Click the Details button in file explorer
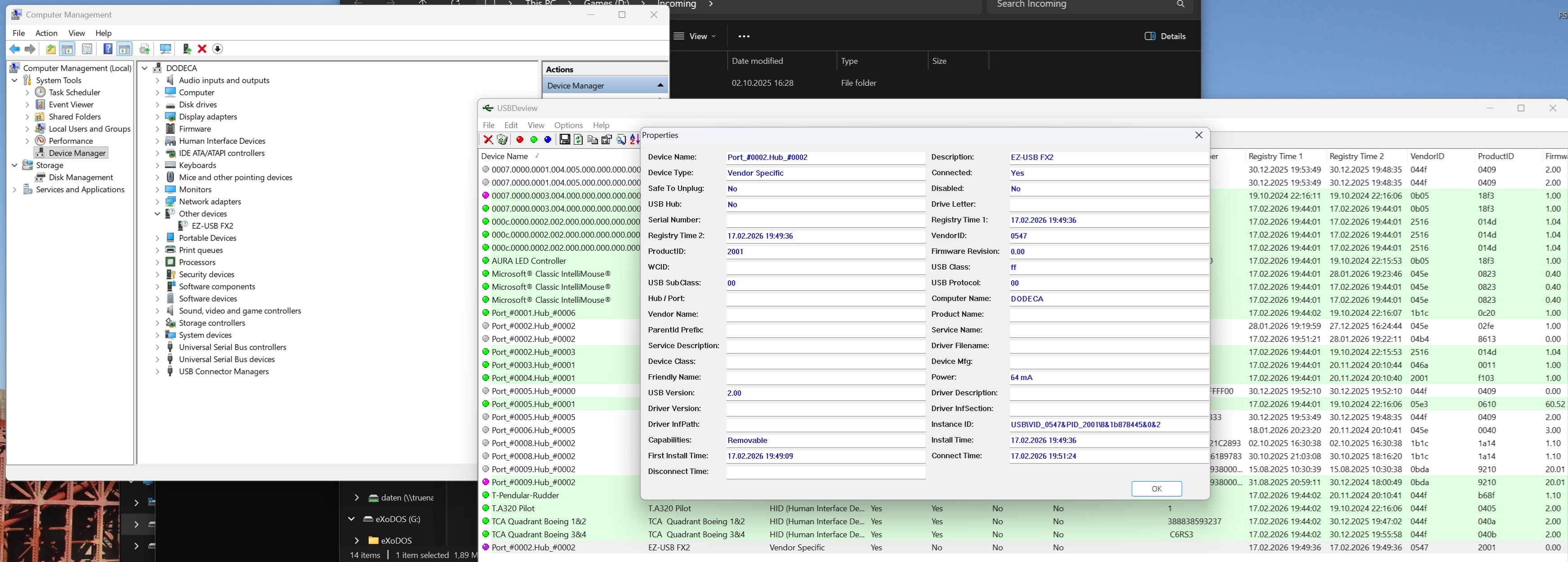 click(x=1165, y=36)
